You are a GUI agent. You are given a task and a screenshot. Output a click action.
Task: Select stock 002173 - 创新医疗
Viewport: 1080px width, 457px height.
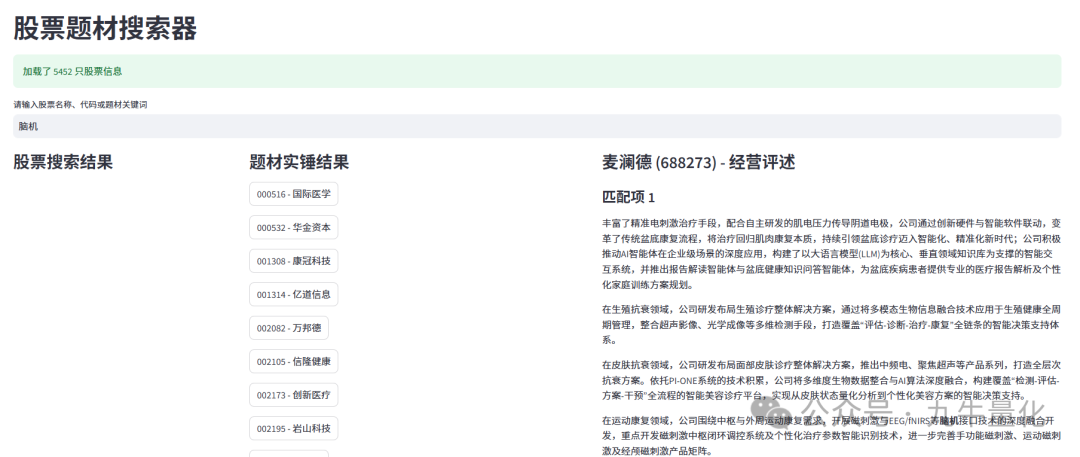(x=293, y=395)
